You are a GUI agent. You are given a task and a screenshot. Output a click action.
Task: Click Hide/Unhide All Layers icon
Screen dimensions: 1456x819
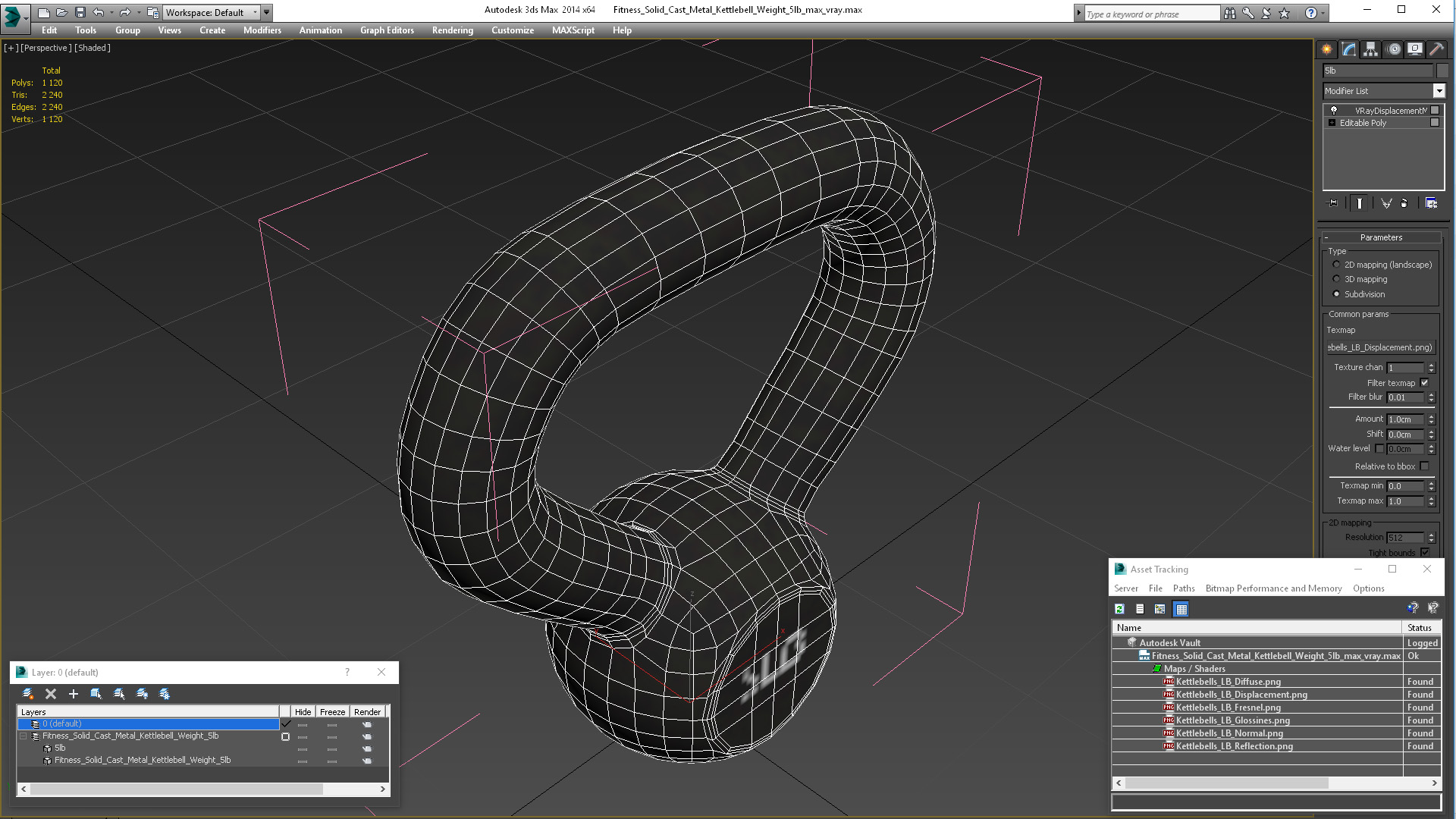click(x=142, y=694)
